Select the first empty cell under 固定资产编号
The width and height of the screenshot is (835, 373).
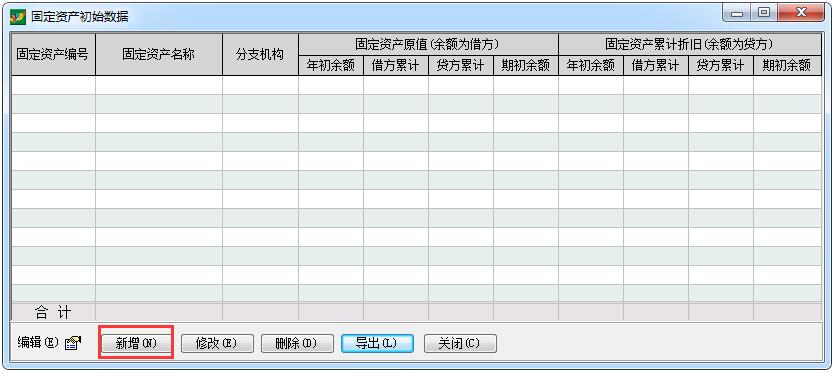point(53,85)
